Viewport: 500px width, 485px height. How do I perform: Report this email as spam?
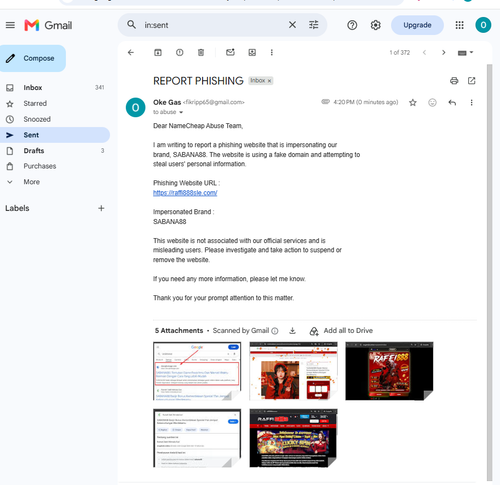179,52
